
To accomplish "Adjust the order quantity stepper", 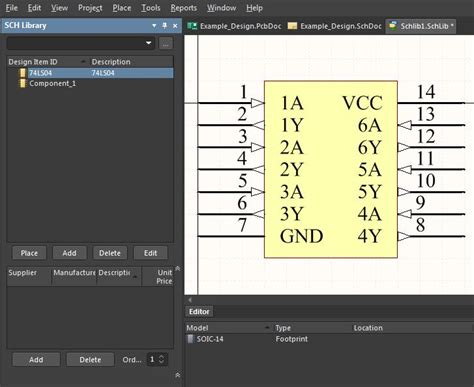I will (x=162, y=359).
